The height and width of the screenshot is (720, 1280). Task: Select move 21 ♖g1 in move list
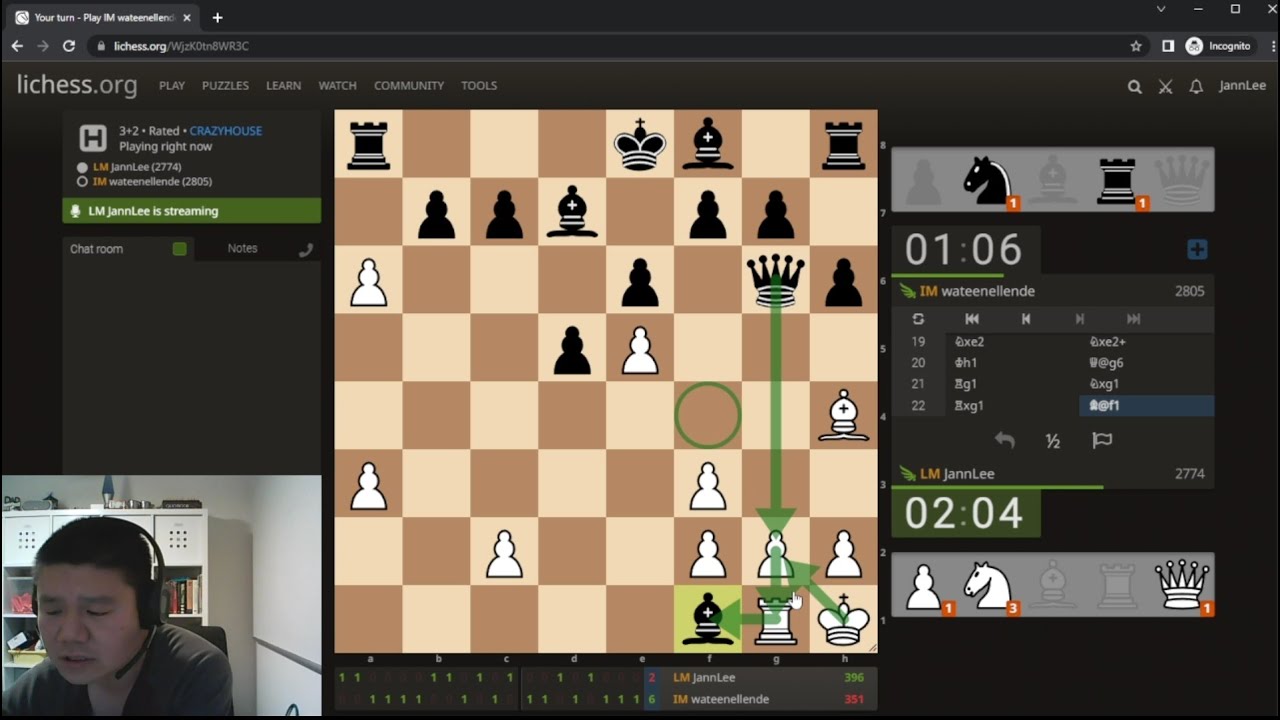(x=1011, y=384)
